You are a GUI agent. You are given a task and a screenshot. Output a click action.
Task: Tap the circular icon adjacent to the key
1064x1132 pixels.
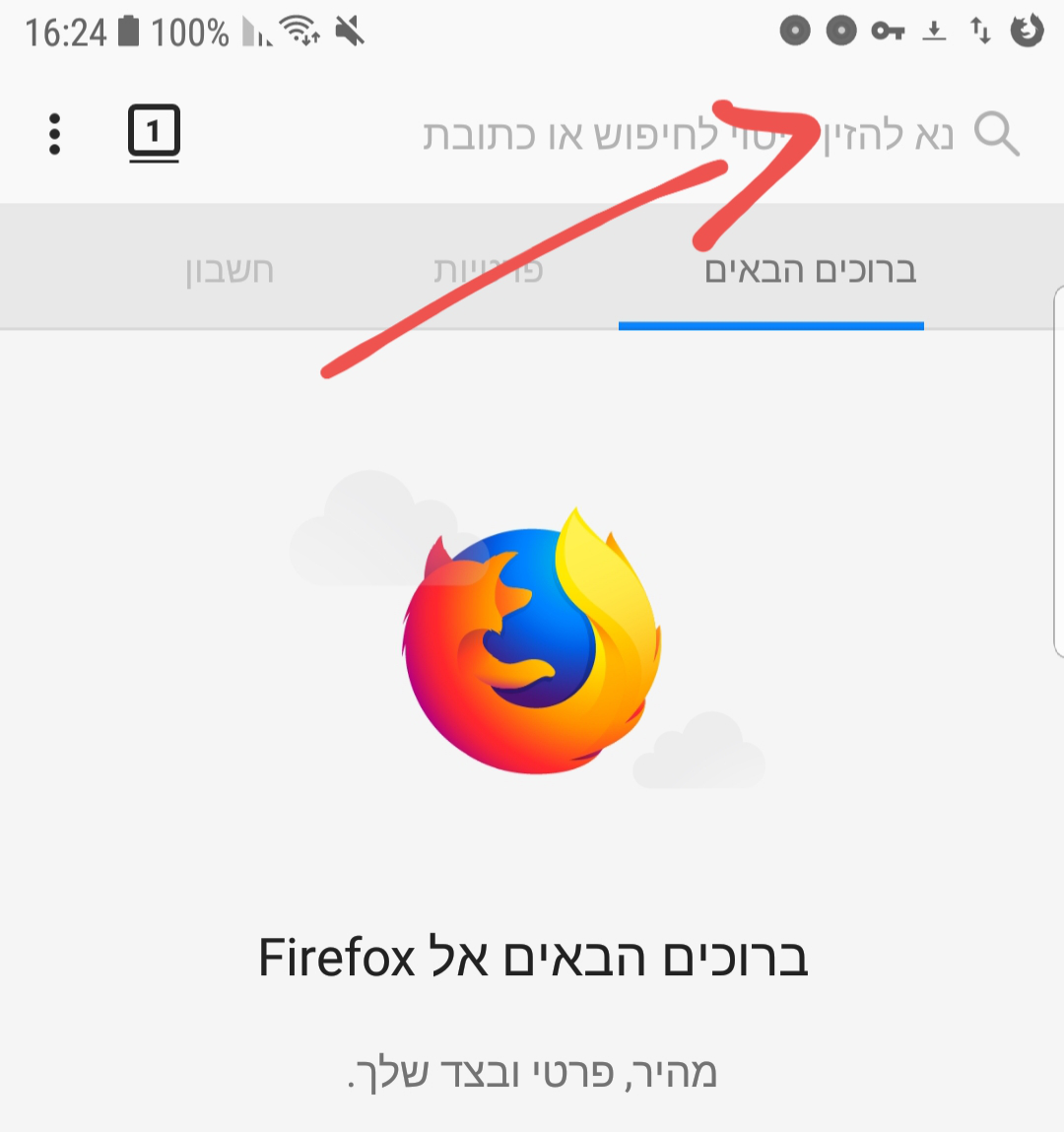coord(841,32)
